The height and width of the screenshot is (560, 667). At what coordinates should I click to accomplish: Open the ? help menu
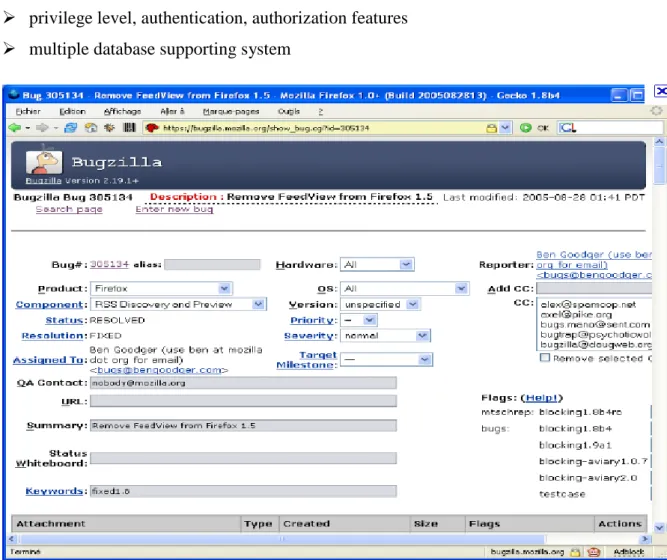pyautogui.click(x=320, y=111)
